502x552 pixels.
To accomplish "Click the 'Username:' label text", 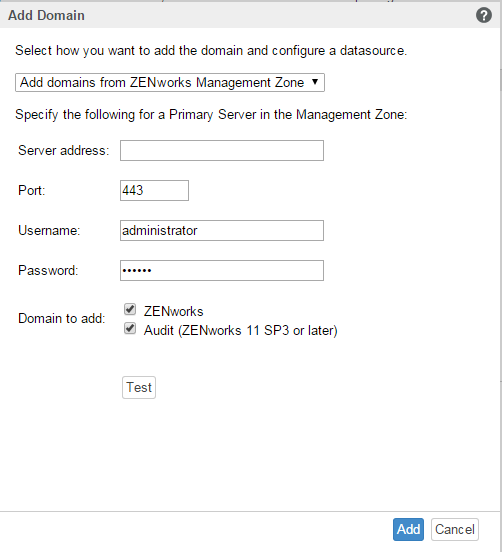I will pyautogui.click(x=49, y=231).
